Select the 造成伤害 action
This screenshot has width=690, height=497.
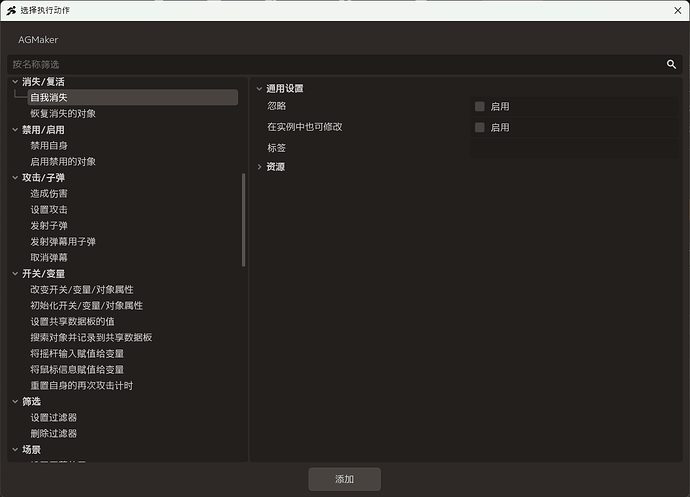[49, 194]
